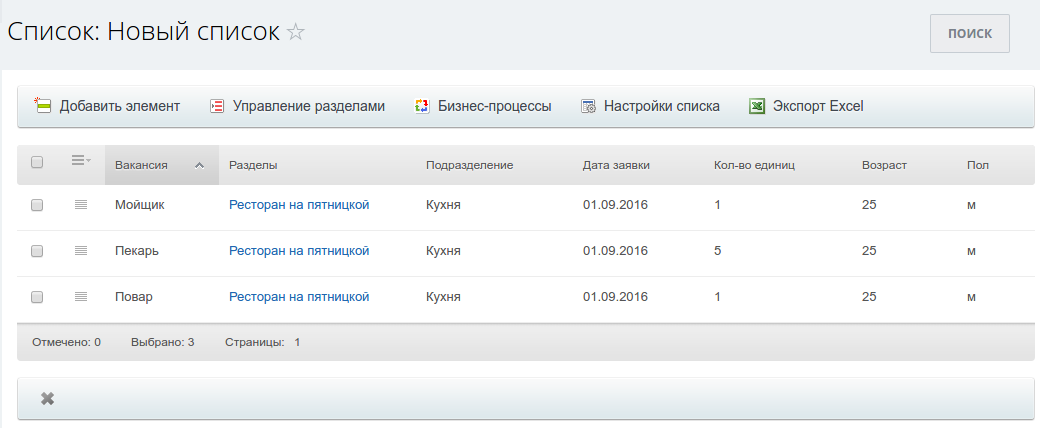Tick the select-all checkbox in the table header

coord(37,162)
